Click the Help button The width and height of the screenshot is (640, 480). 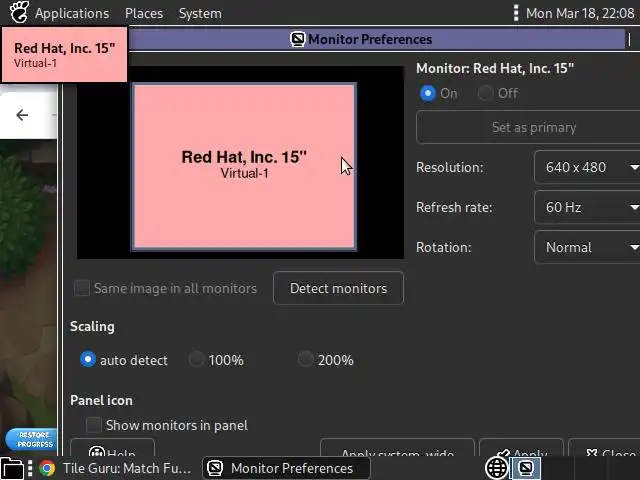[112, 447]
